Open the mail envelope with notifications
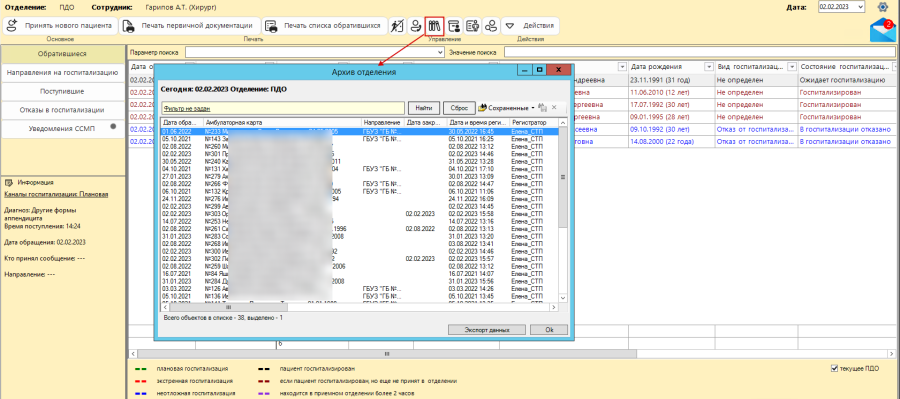The width and height of the screenshot is (900, 399). coord(882,30)
